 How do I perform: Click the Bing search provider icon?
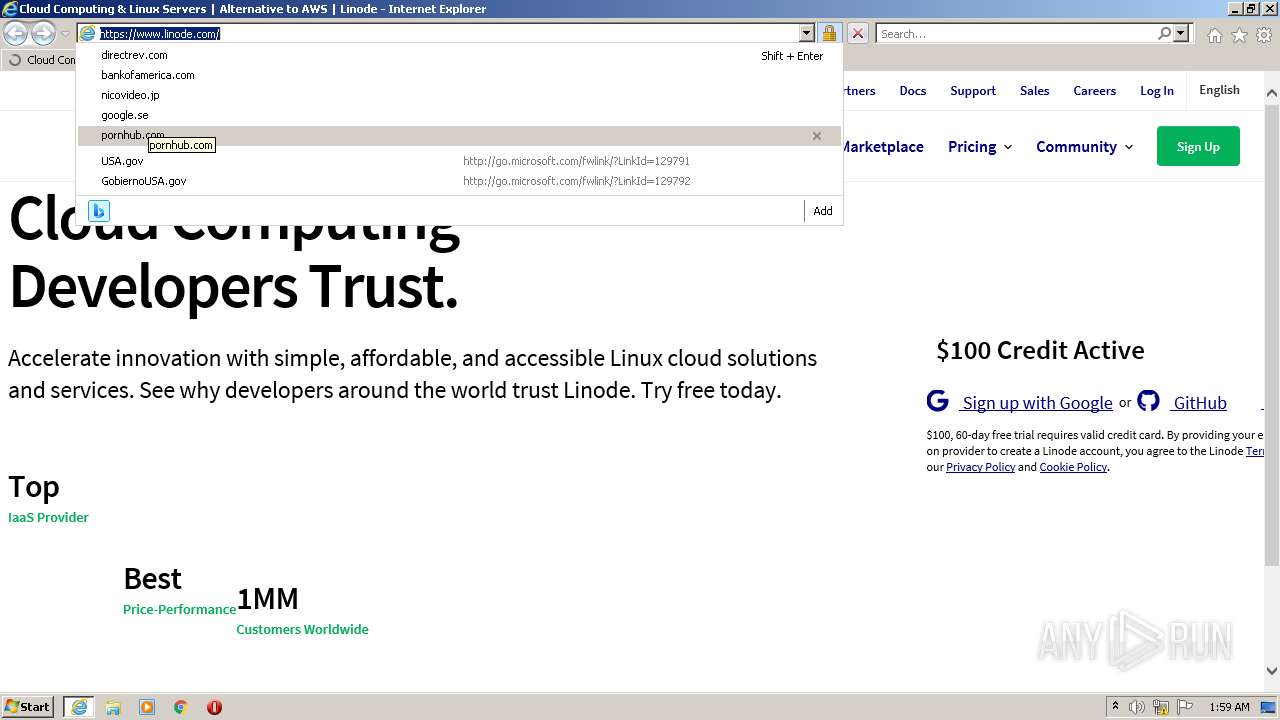tap(98, 210)
